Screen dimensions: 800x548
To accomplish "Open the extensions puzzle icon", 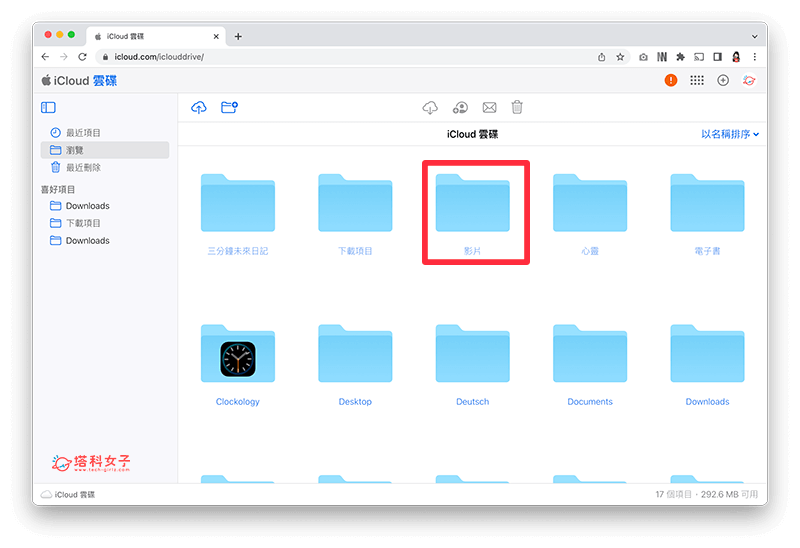I will pyautogui.click(x=680, y=57).
